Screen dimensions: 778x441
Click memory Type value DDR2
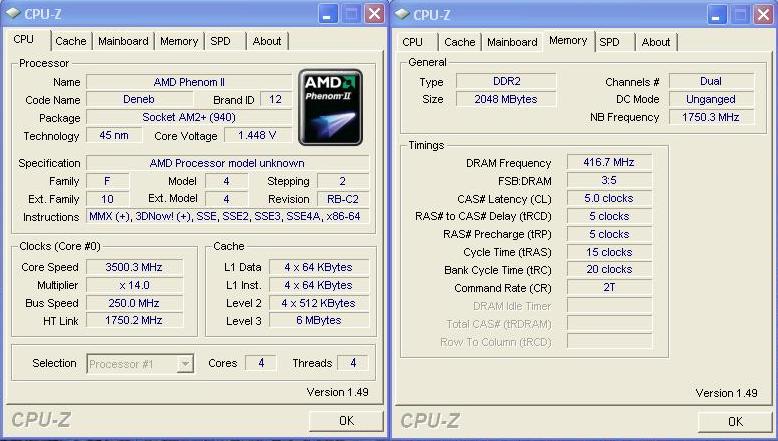pos(506,81)
